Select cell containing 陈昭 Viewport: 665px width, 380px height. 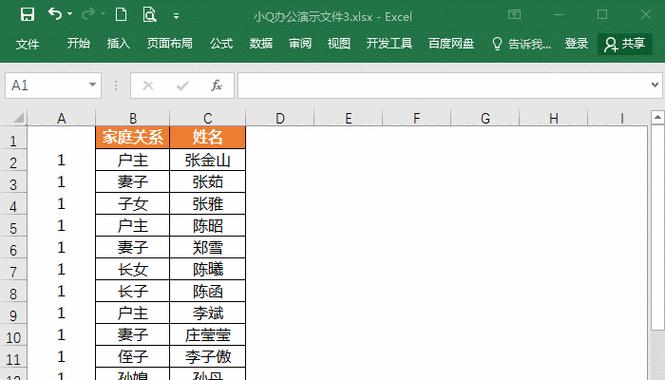tap(208, 226)
